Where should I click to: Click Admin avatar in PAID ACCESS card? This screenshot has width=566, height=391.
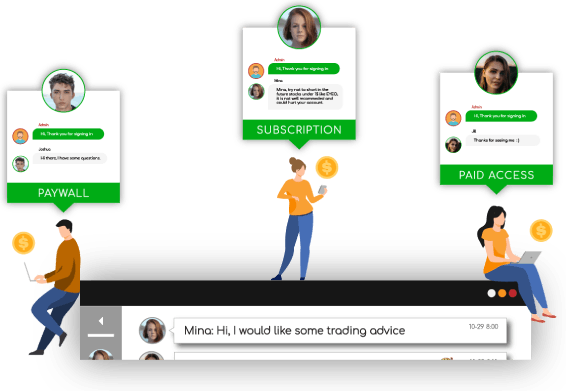coord(453,118)
